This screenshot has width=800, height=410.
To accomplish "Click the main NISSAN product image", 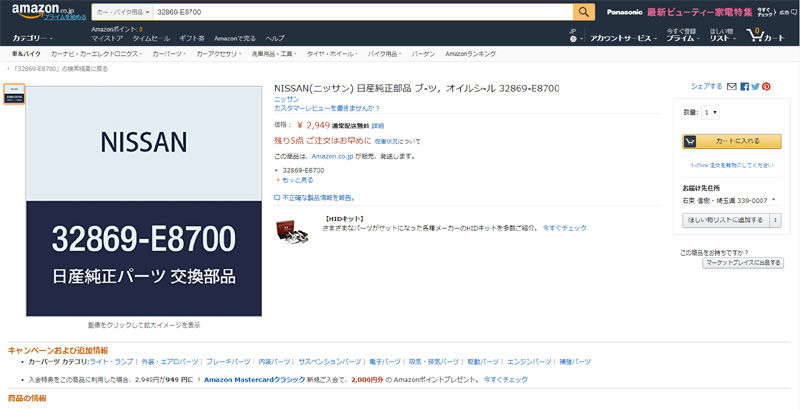I will 144,201.
